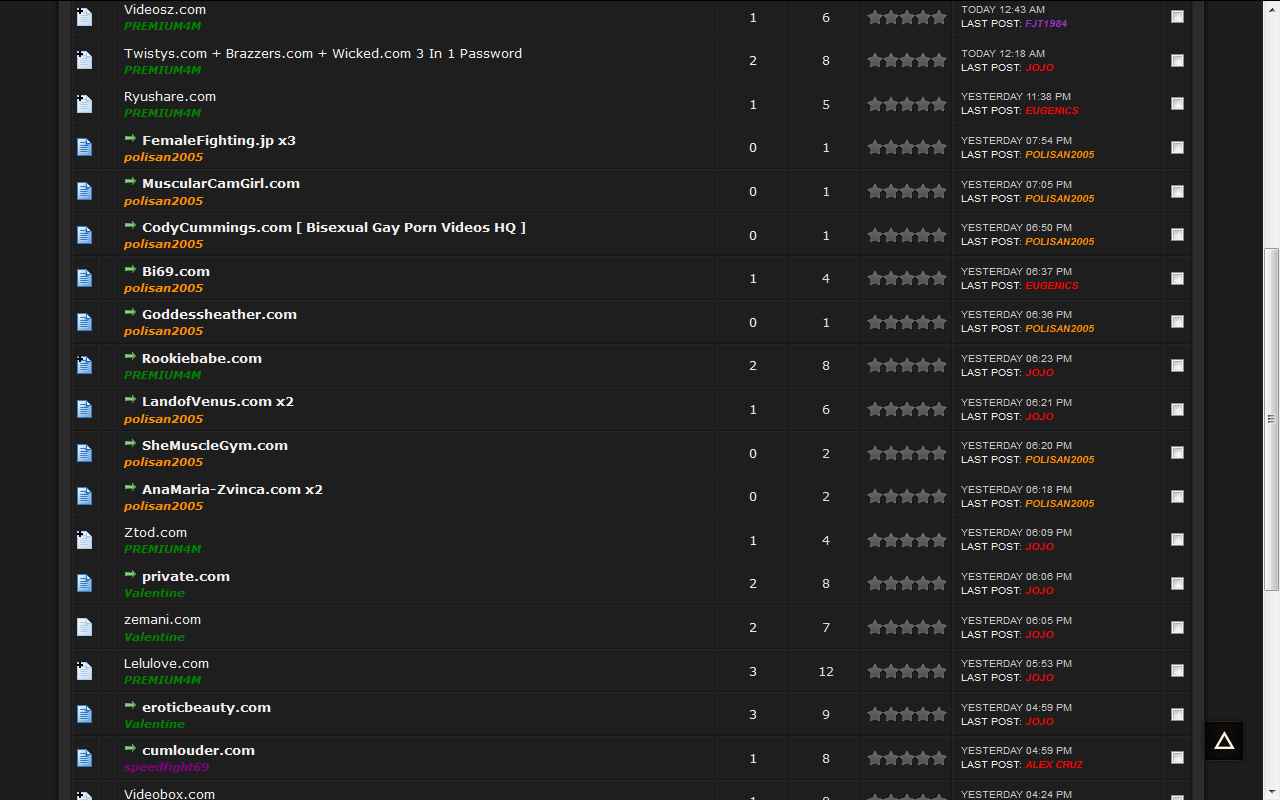Click green arrow before SheMuscleGym.com
The image size is (1280, 800).
pyautogui.click(x=130, y=444)
